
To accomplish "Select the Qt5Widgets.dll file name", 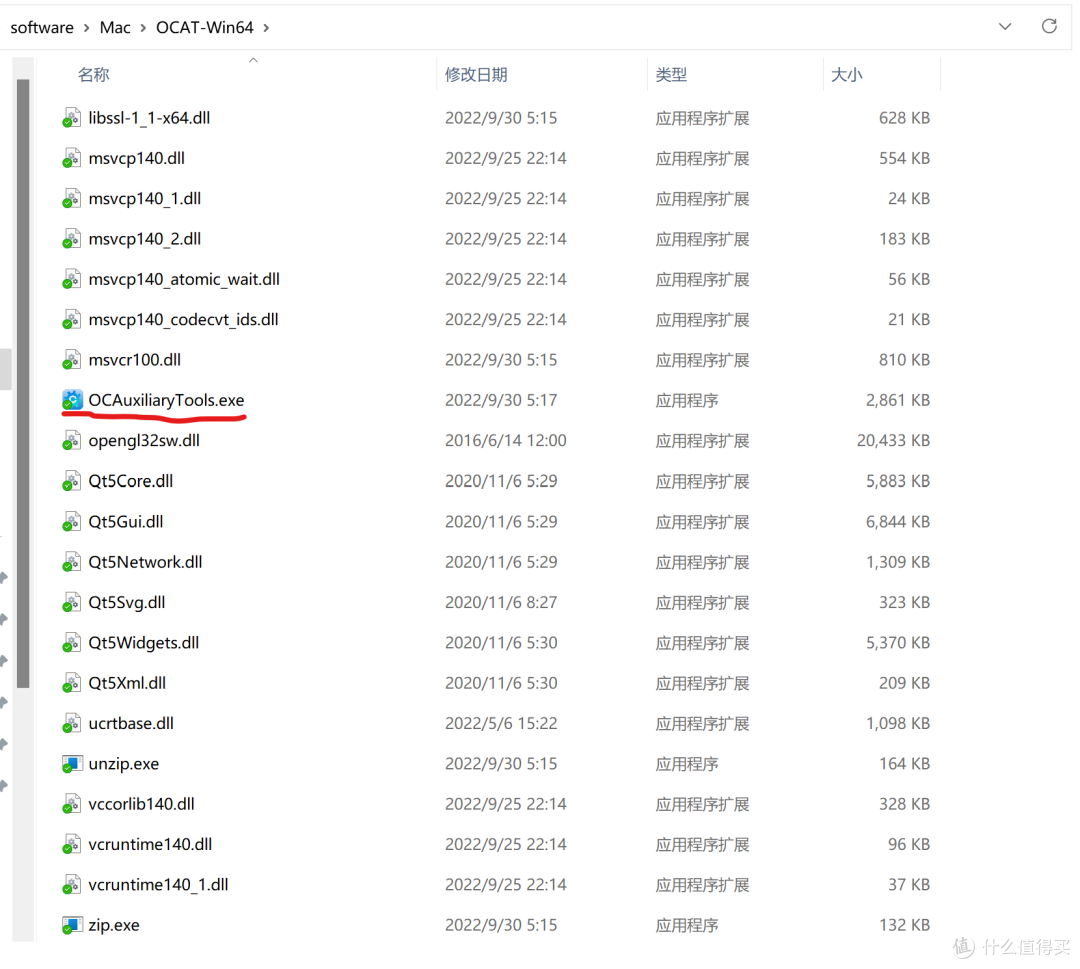I will pos(143,643).
